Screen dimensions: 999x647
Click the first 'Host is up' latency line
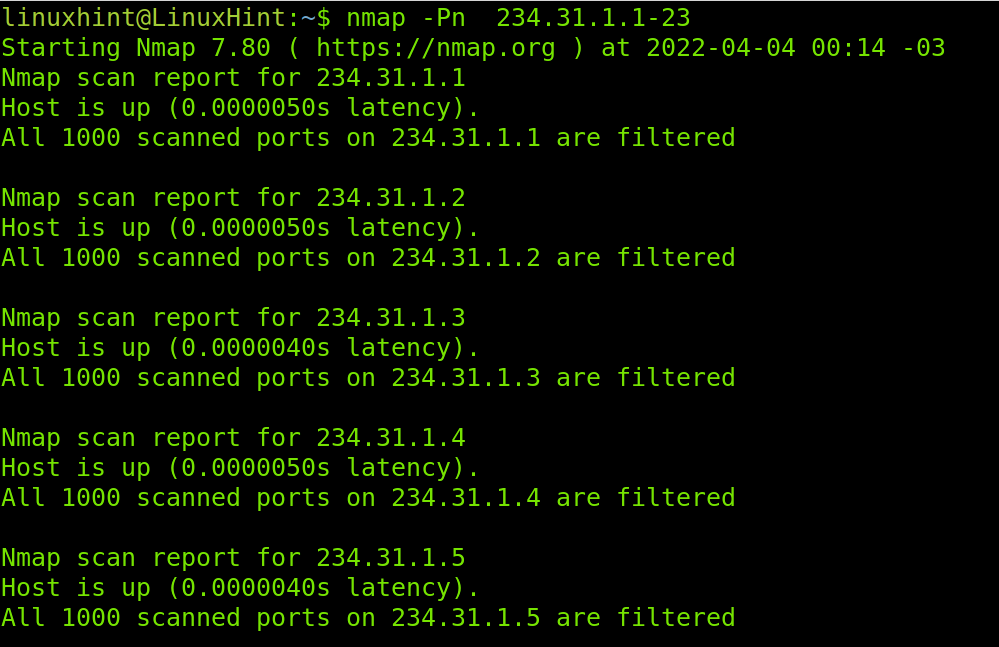point(240,108)
